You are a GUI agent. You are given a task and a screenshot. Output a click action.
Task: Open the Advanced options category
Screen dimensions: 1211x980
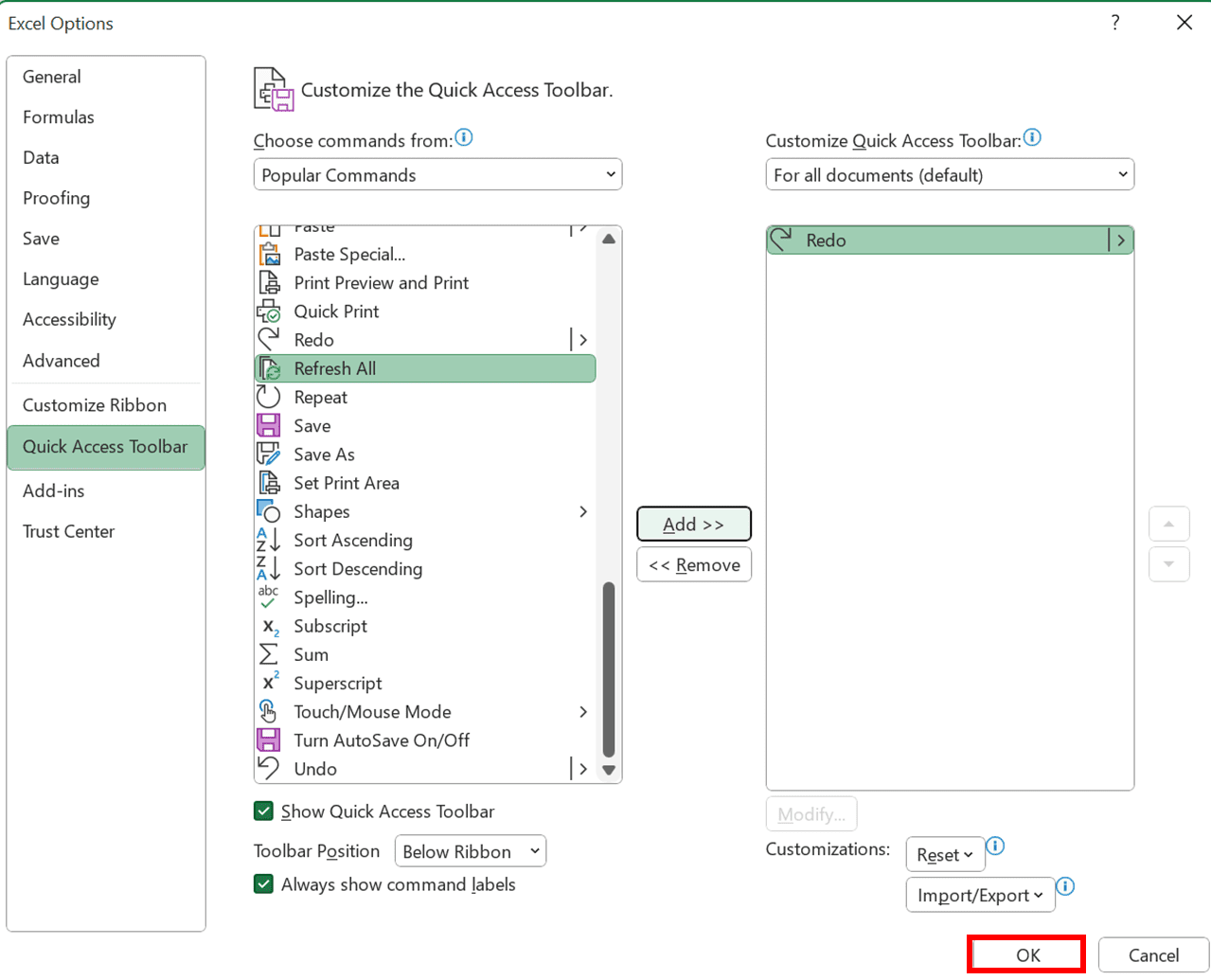(x=106, y=361)
